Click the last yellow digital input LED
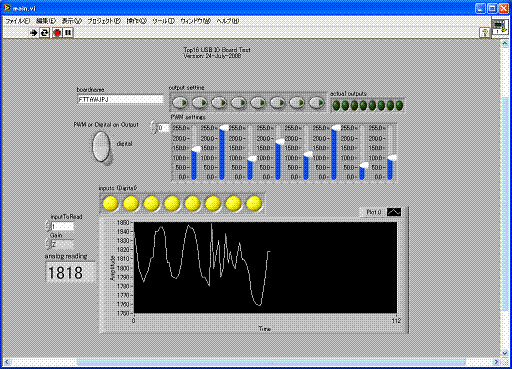The width and height of the screenshot is (512, 369). (x=254, y=204)
